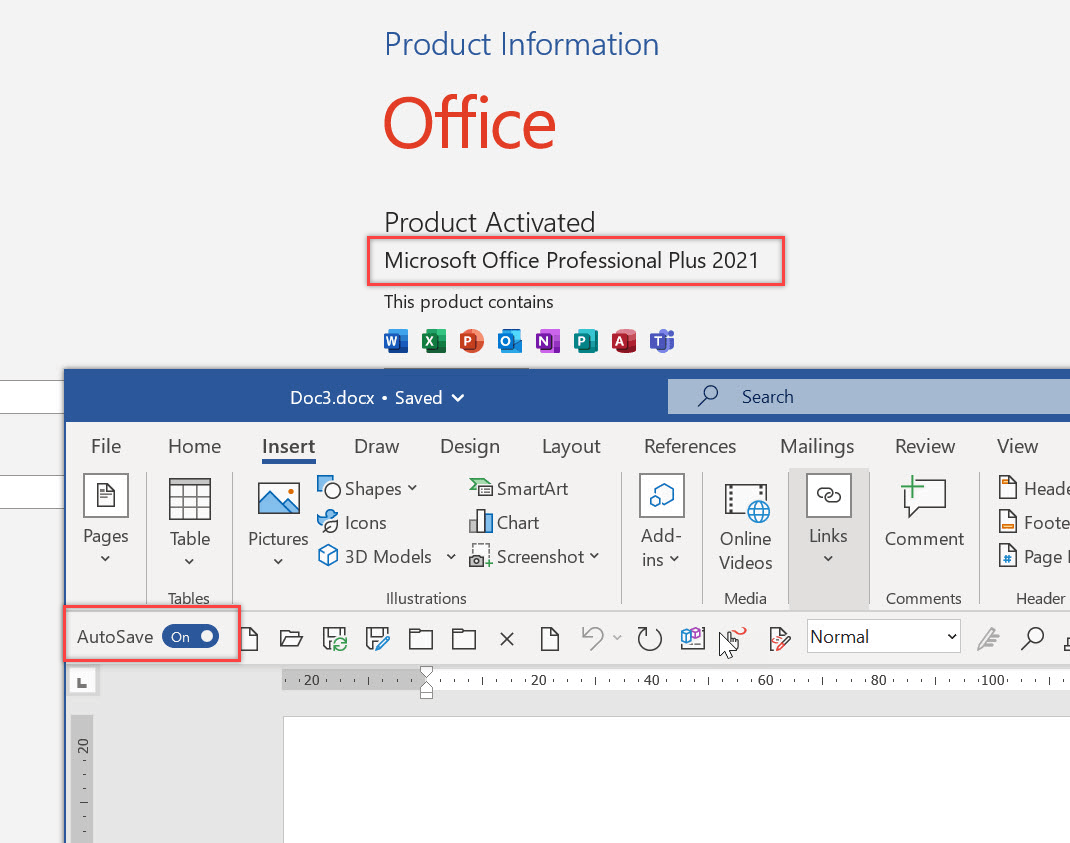Viewport: 1070px width, 843px height.
Task: Click the Undo arrow icon
Action: click(593, 637)
